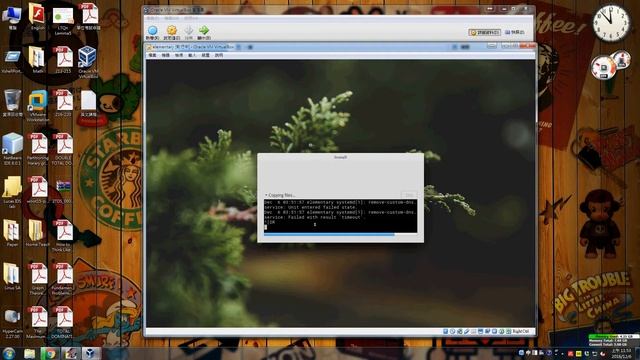The width and height of the screenshot is (640, 360).
Task: Open the English Flash folder icon
Action: click(37, 17)
